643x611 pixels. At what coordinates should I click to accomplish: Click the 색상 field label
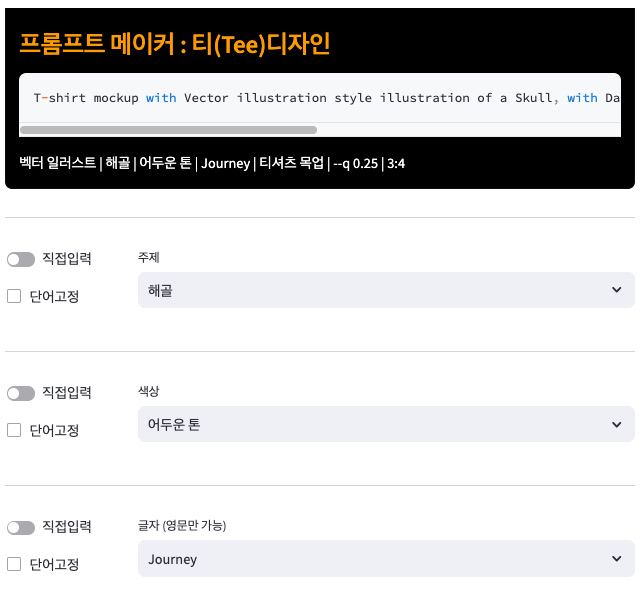149,391
